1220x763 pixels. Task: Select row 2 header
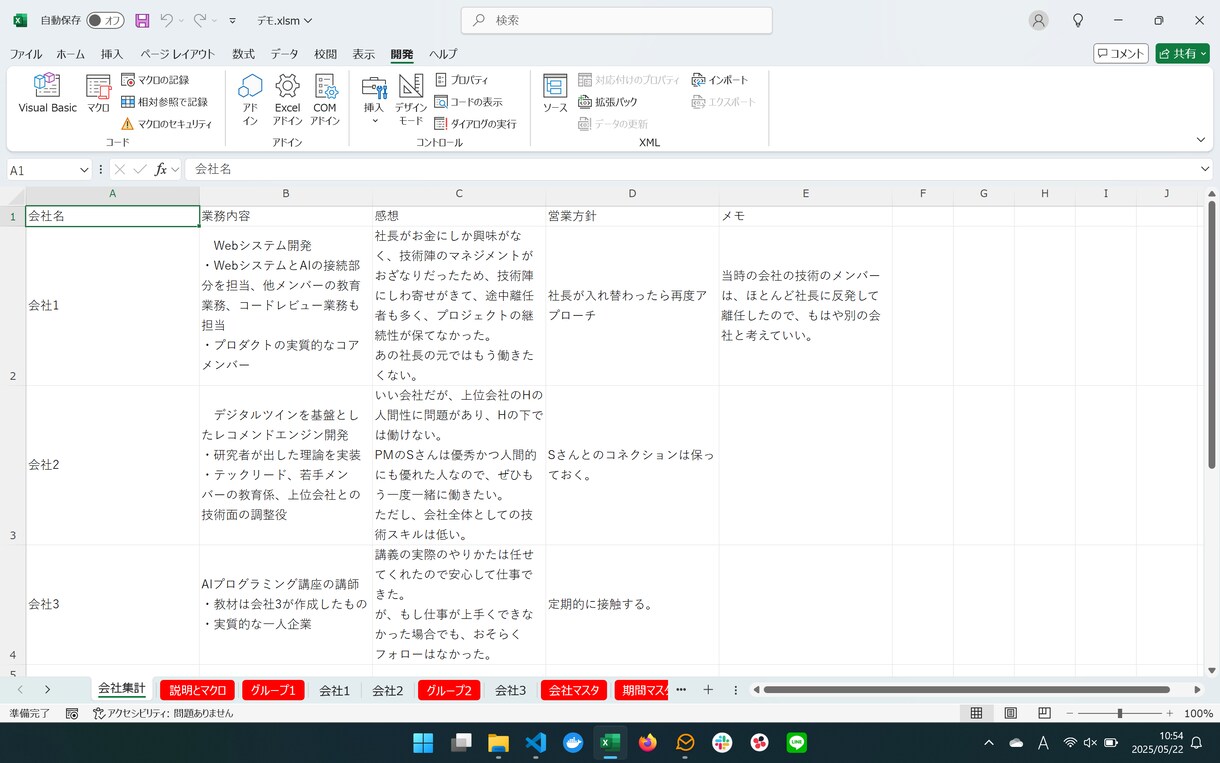[x=13, y=306]
